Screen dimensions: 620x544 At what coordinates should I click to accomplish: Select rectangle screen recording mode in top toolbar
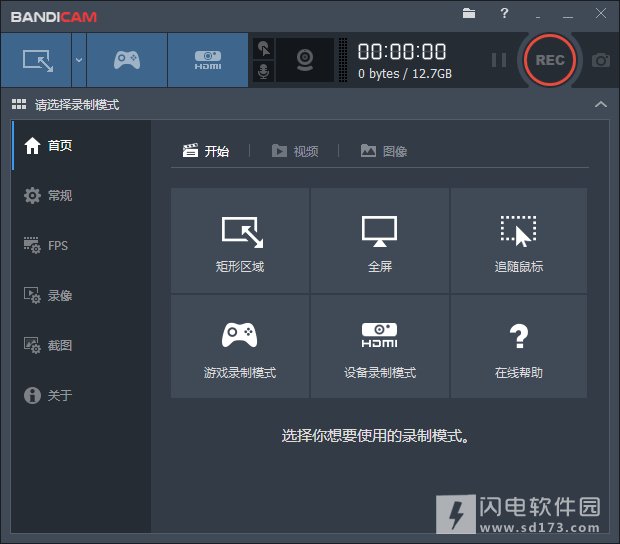36,60
